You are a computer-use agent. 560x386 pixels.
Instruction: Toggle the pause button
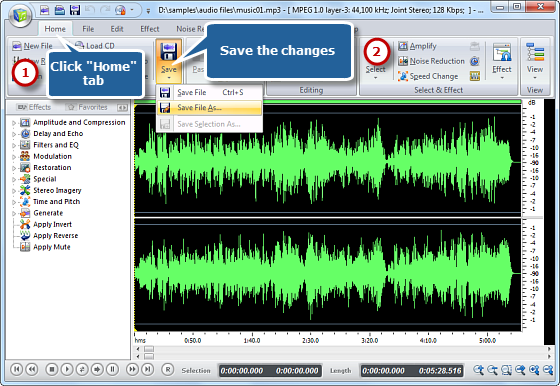coord(112,369)
